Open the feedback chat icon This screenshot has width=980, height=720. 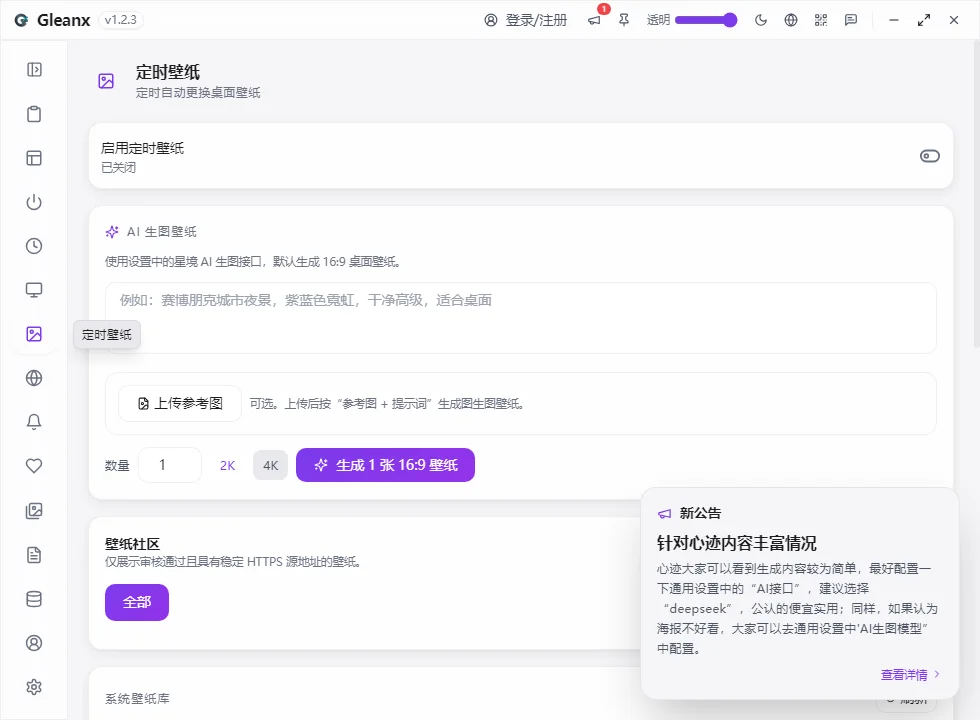[x=851, y=20]
